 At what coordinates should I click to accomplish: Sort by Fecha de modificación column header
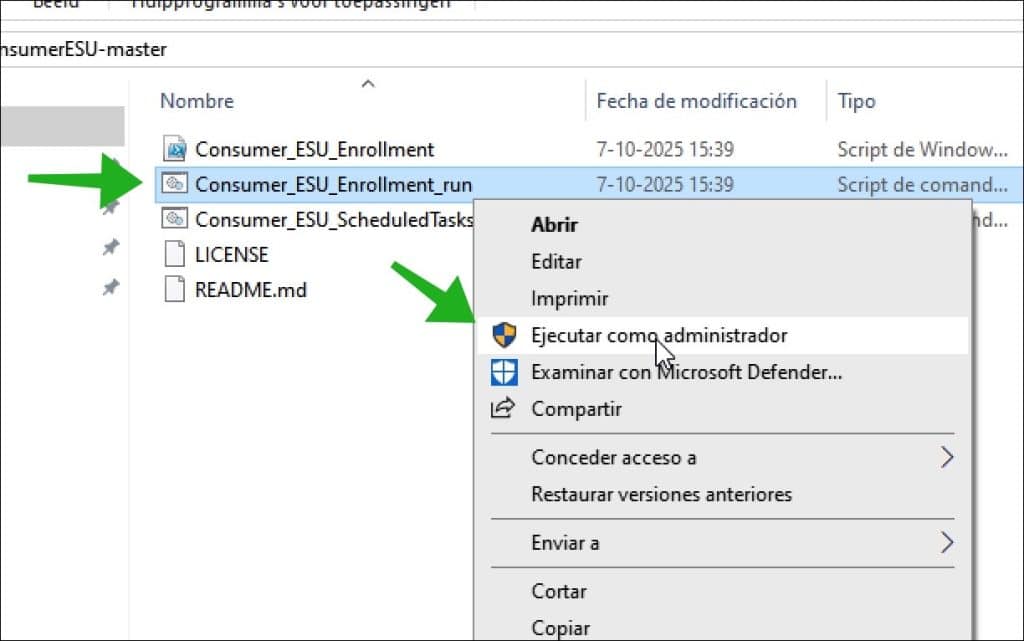point(696,101)
